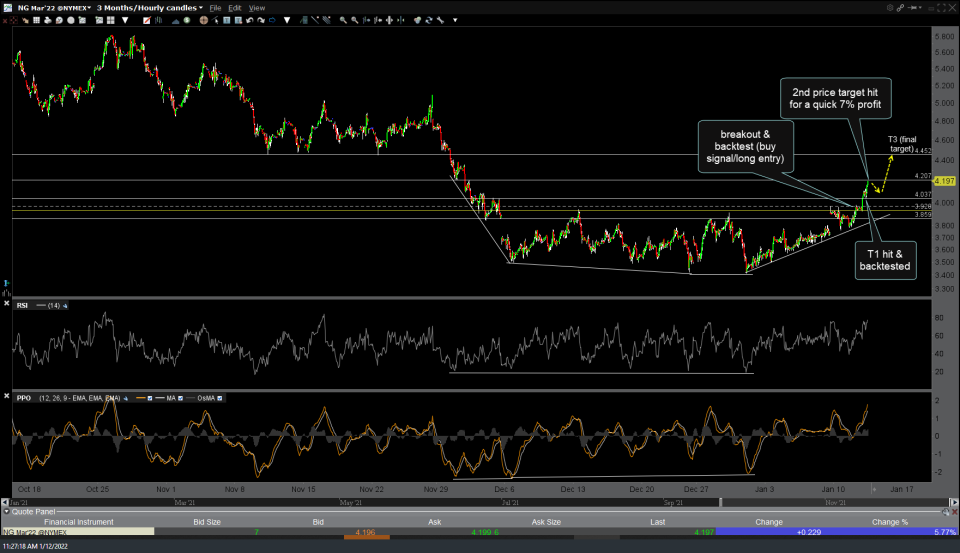Click the Financial Instrument column header
The width and height of the screenshot is (960, 553).
tap(77, 521)
